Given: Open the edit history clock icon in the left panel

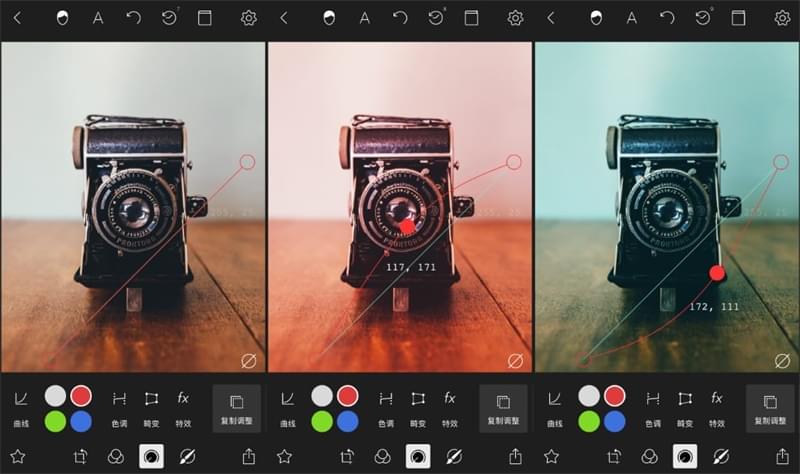Looking at the screenshot, I should [169, 18].
